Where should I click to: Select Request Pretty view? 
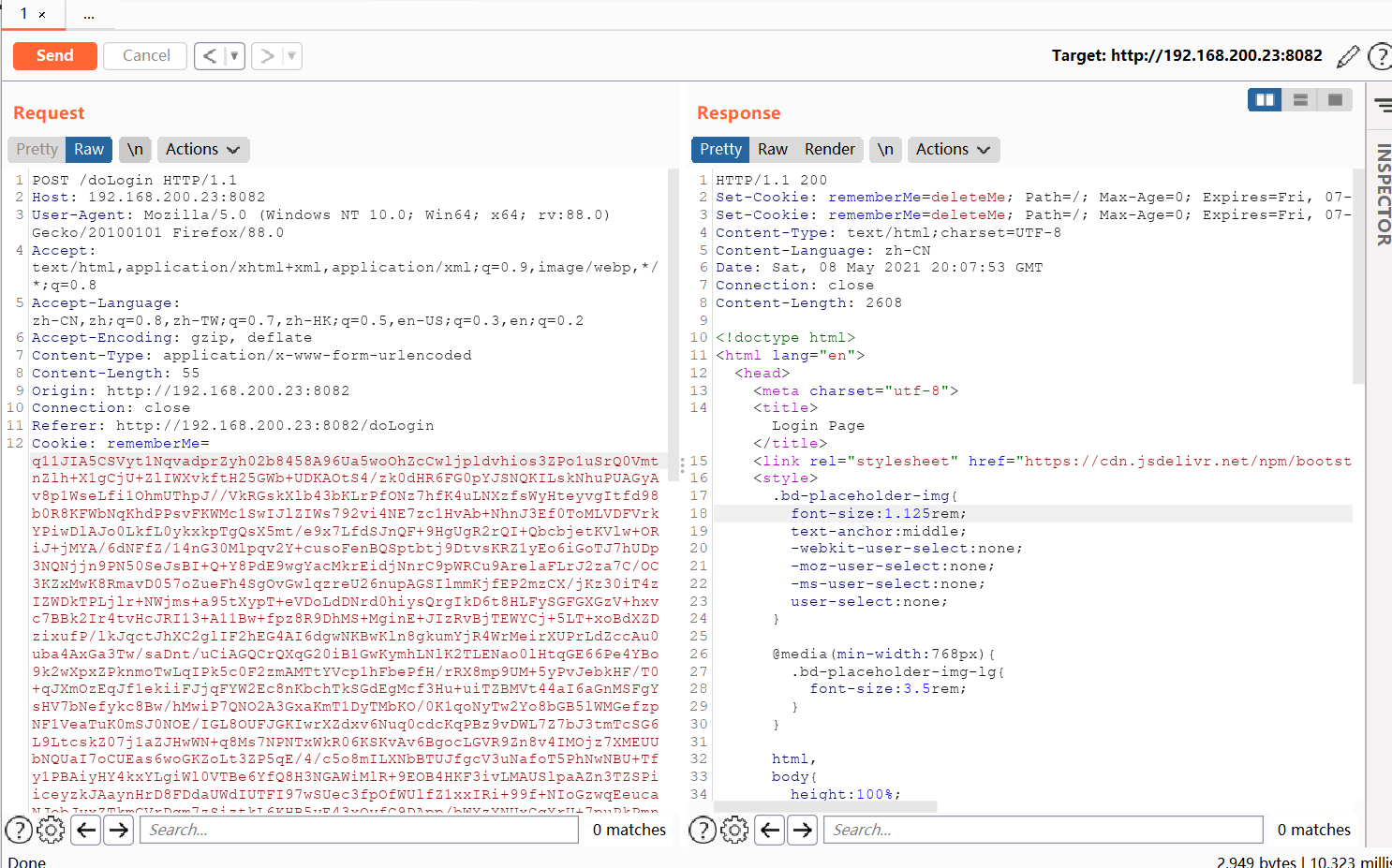tap(37, 150)
